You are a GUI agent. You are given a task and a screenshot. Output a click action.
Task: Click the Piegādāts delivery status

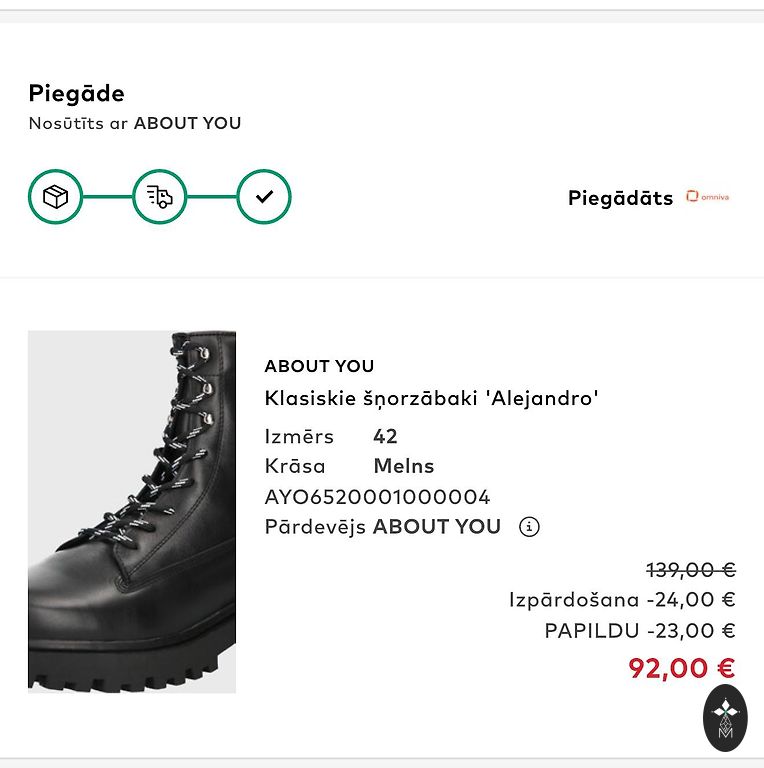(x=620, y=198)
